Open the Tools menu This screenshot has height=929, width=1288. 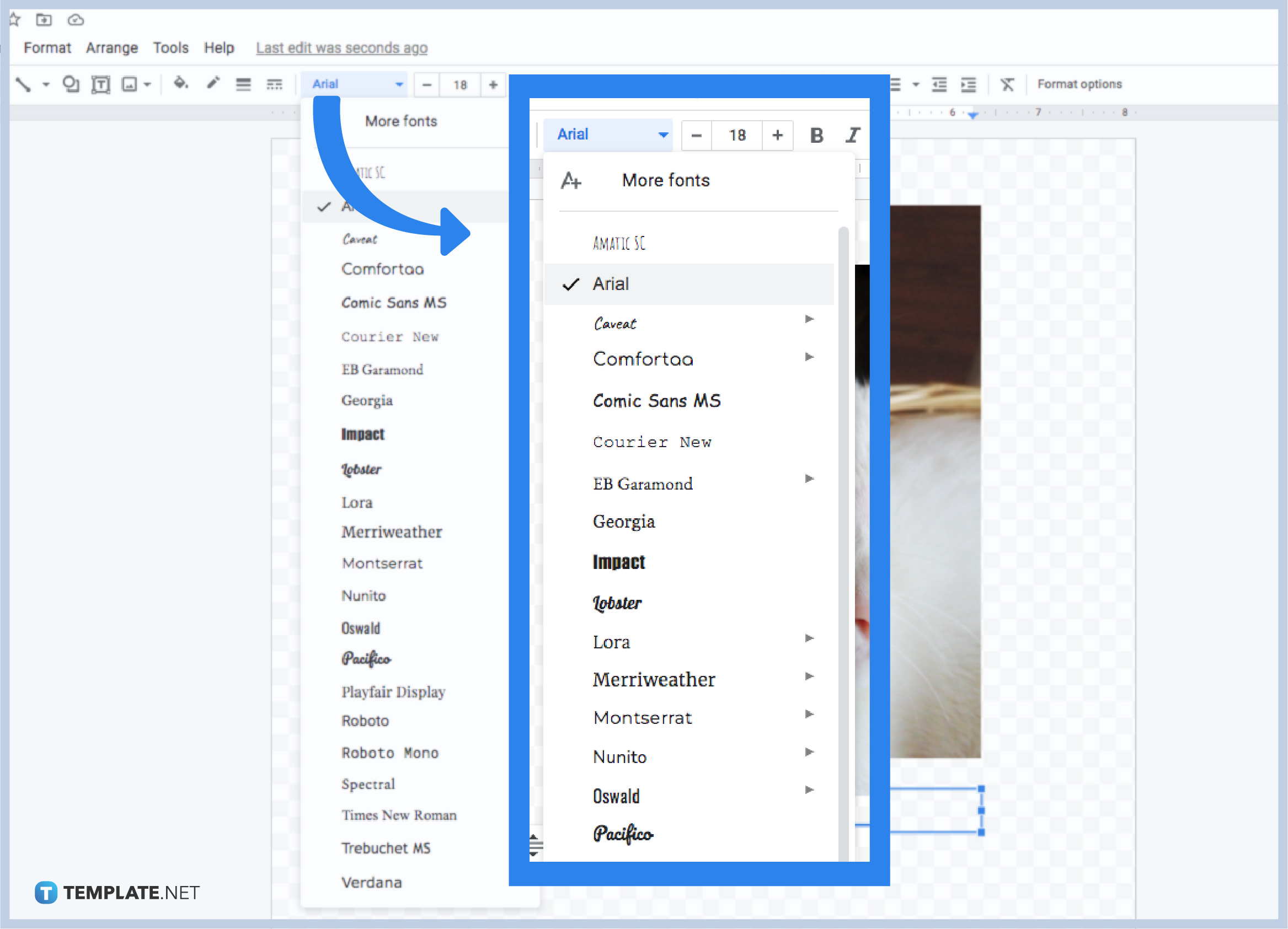pos(170,47)
